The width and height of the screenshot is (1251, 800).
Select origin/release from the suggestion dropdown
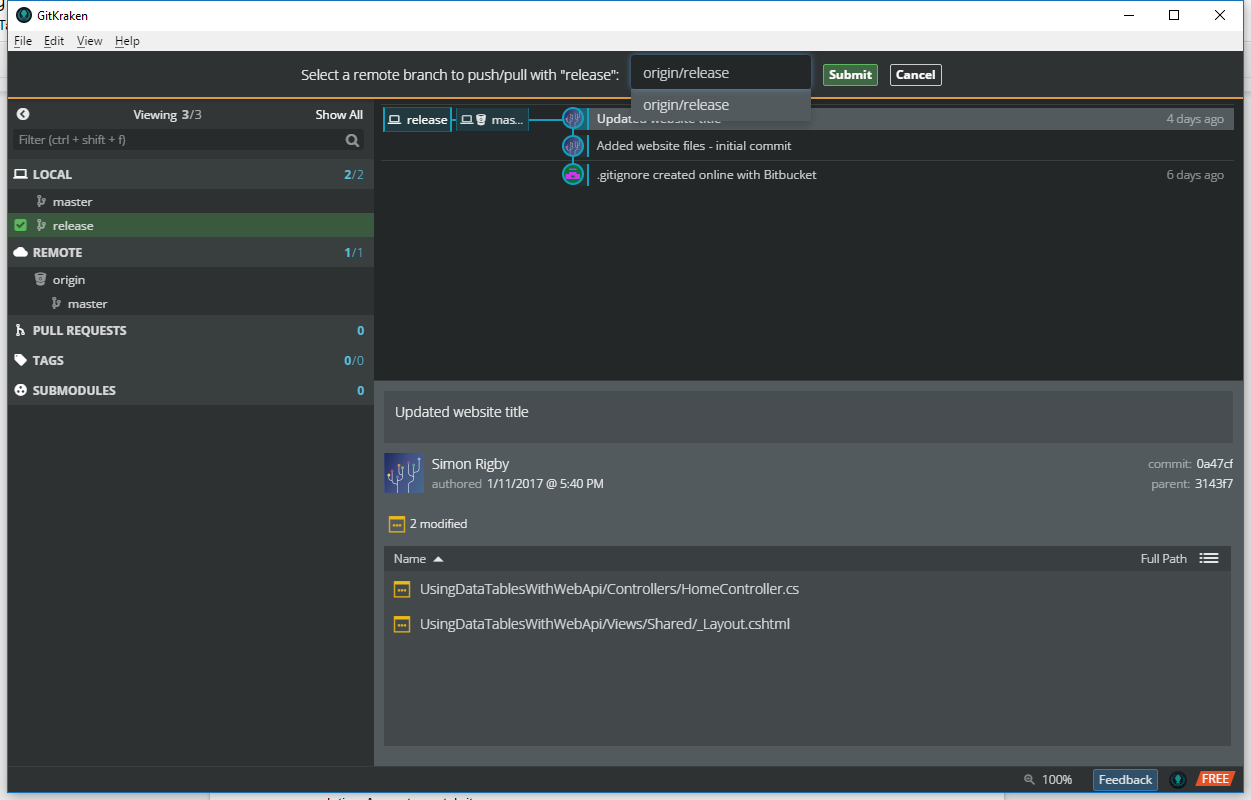pos(720,105)
